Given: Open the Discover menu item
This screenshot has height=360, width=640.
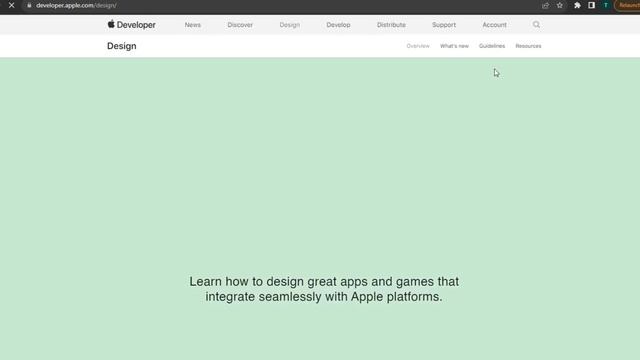Looking at the screenshot, I should 240,25.
